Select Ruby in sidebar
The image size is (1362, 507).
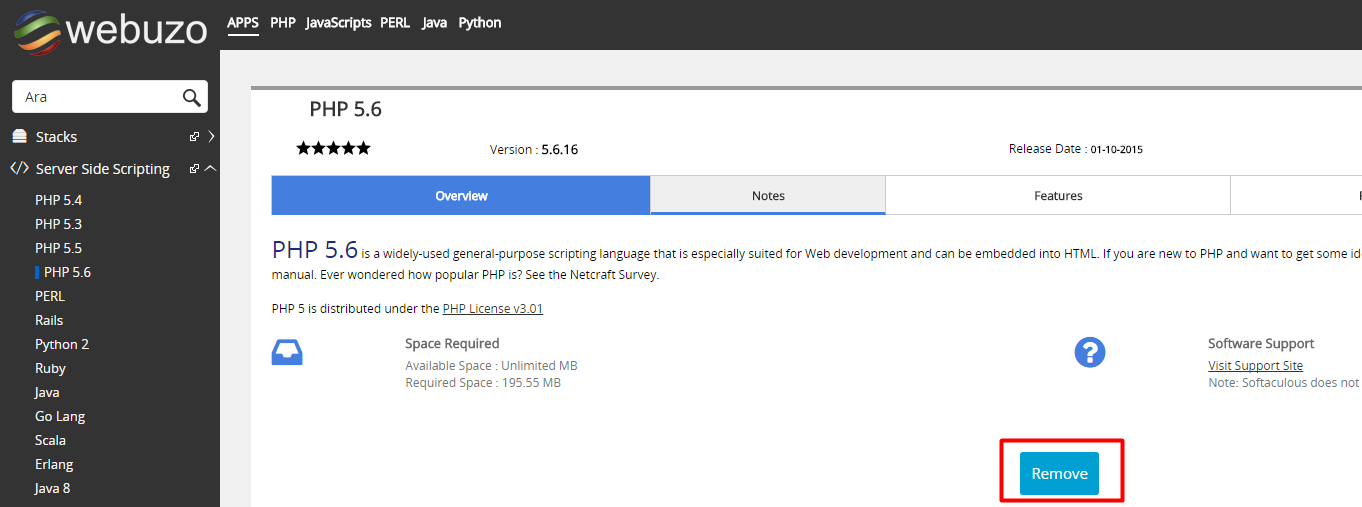pos(51,368)
